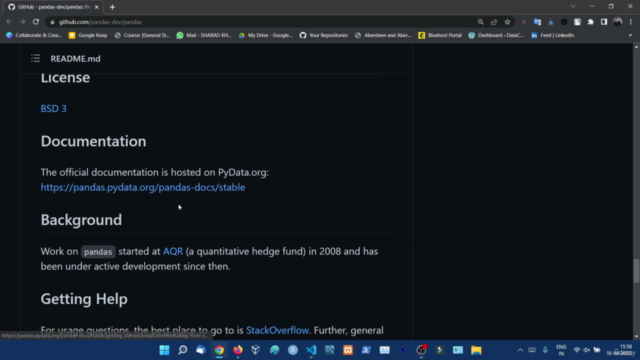Open network and volume quick settings
This screenshot has height=360, width=640.
[587, 350]
